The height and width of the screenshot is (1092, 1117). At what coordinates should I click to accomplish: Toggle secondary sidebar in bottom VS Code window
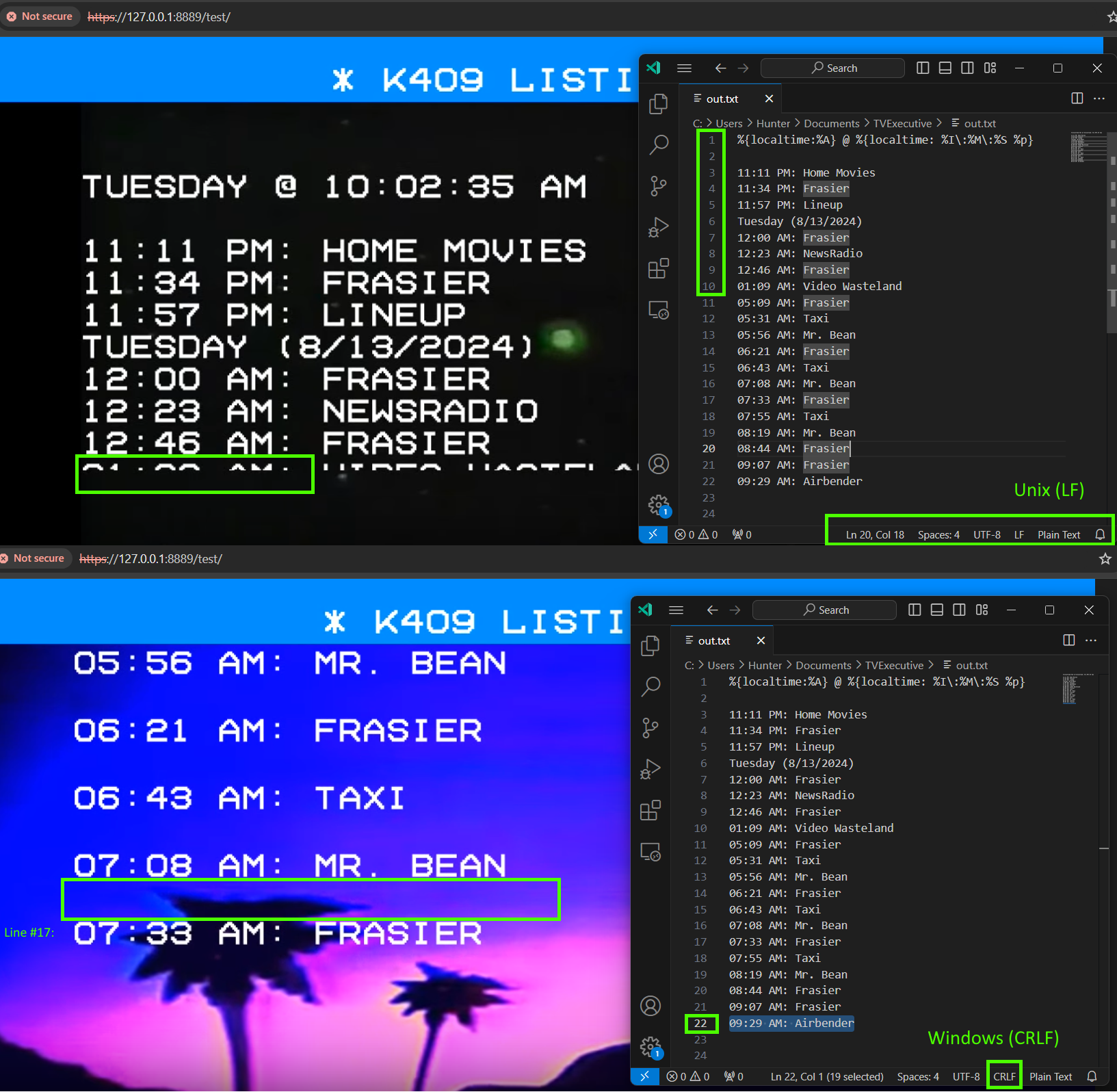(959, 610)
